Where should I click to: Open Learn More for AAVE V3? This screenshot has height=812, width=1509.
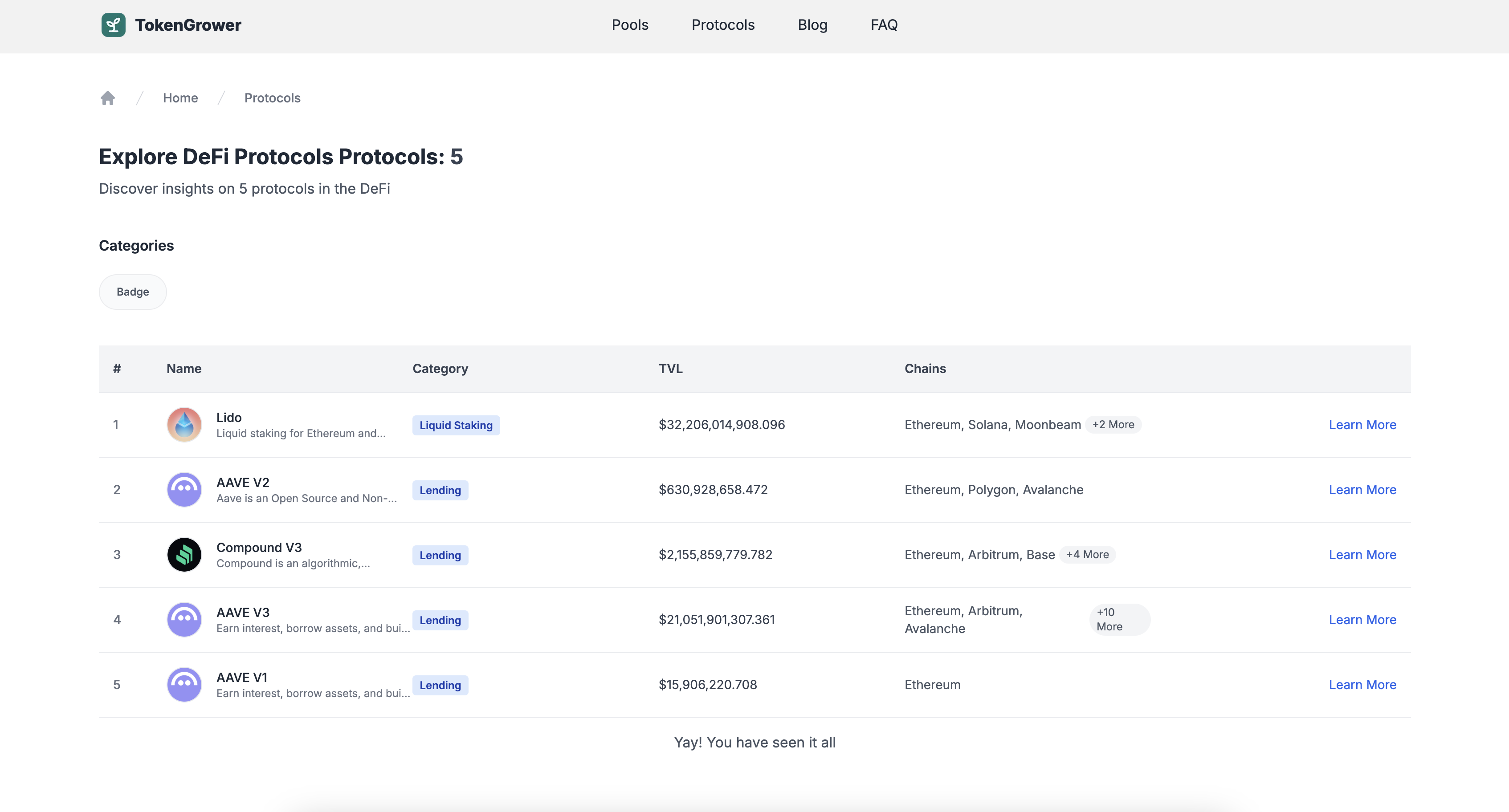coord(1362,619)
